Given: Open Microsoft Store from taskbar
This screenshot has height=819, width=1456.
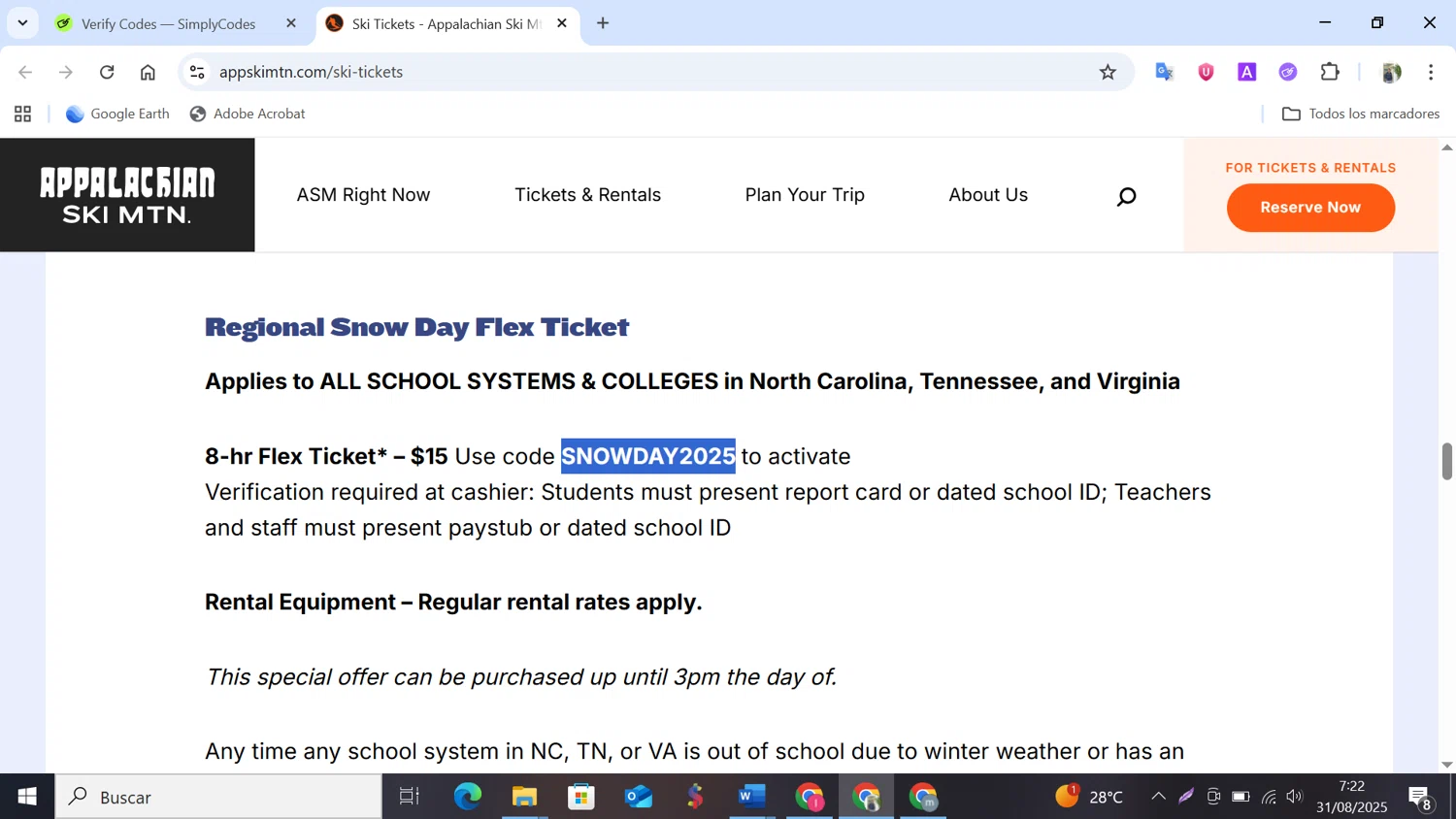Looking at the screenshot, I should click(581, 797).
